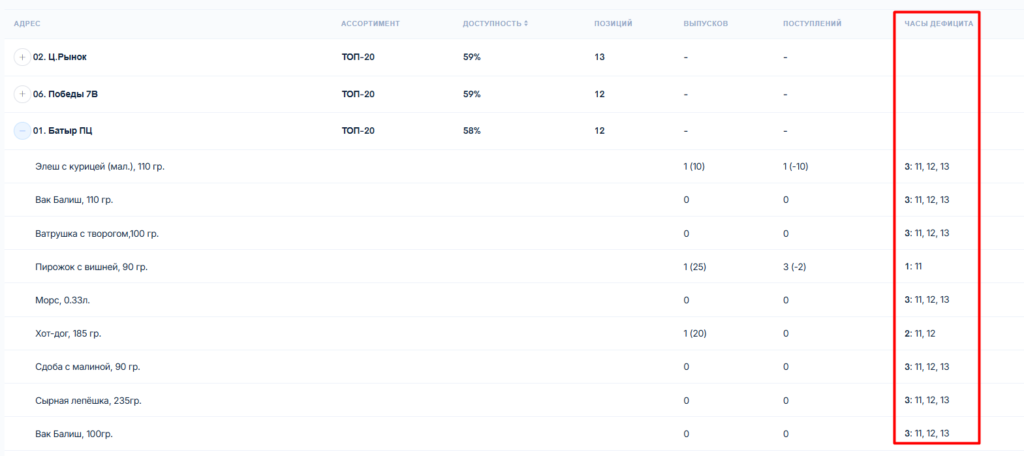Expand the 06. Победы 7В row

coord(22,94)
